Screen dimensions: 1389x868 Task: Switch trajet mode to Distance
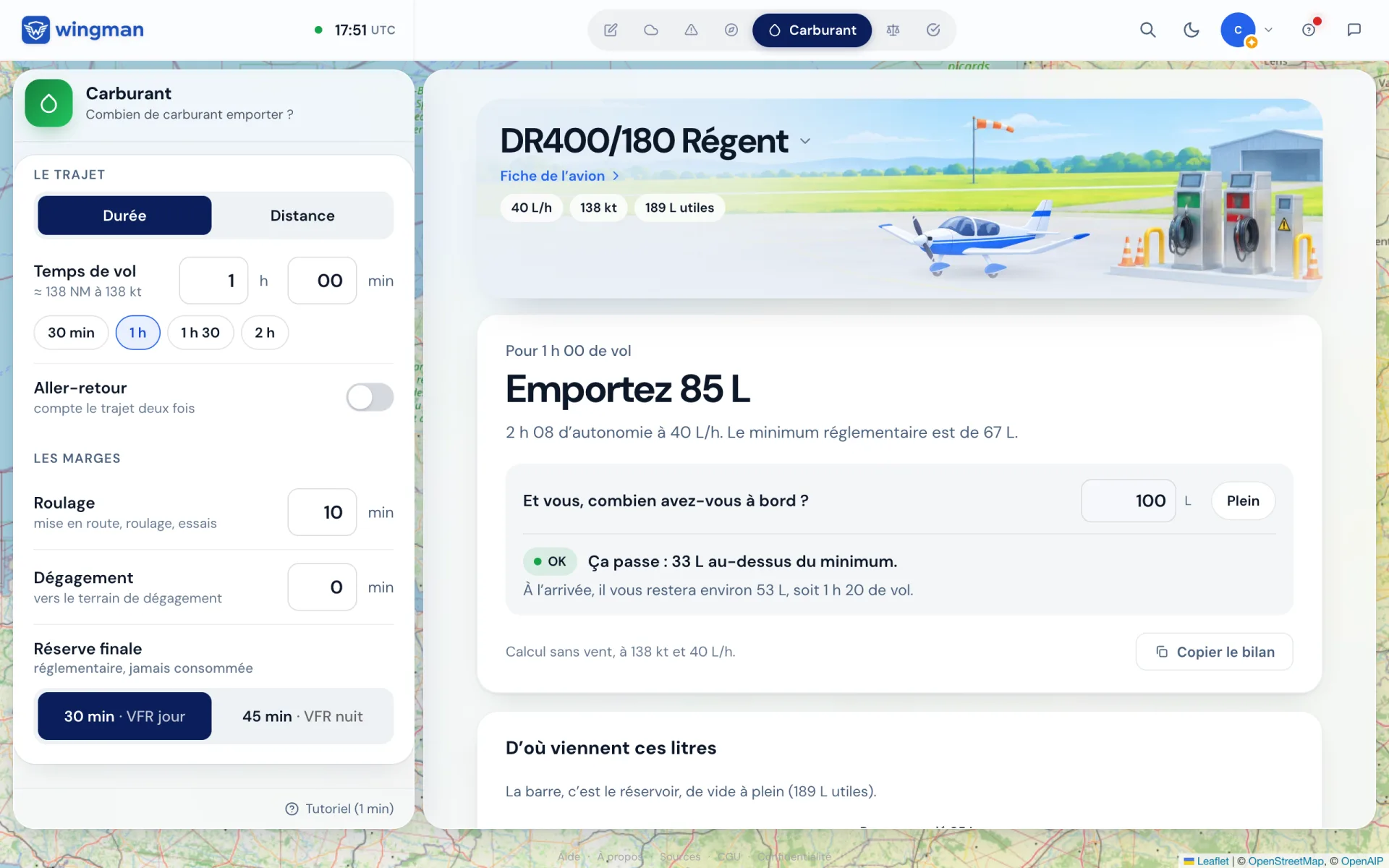tap(302, 216)
